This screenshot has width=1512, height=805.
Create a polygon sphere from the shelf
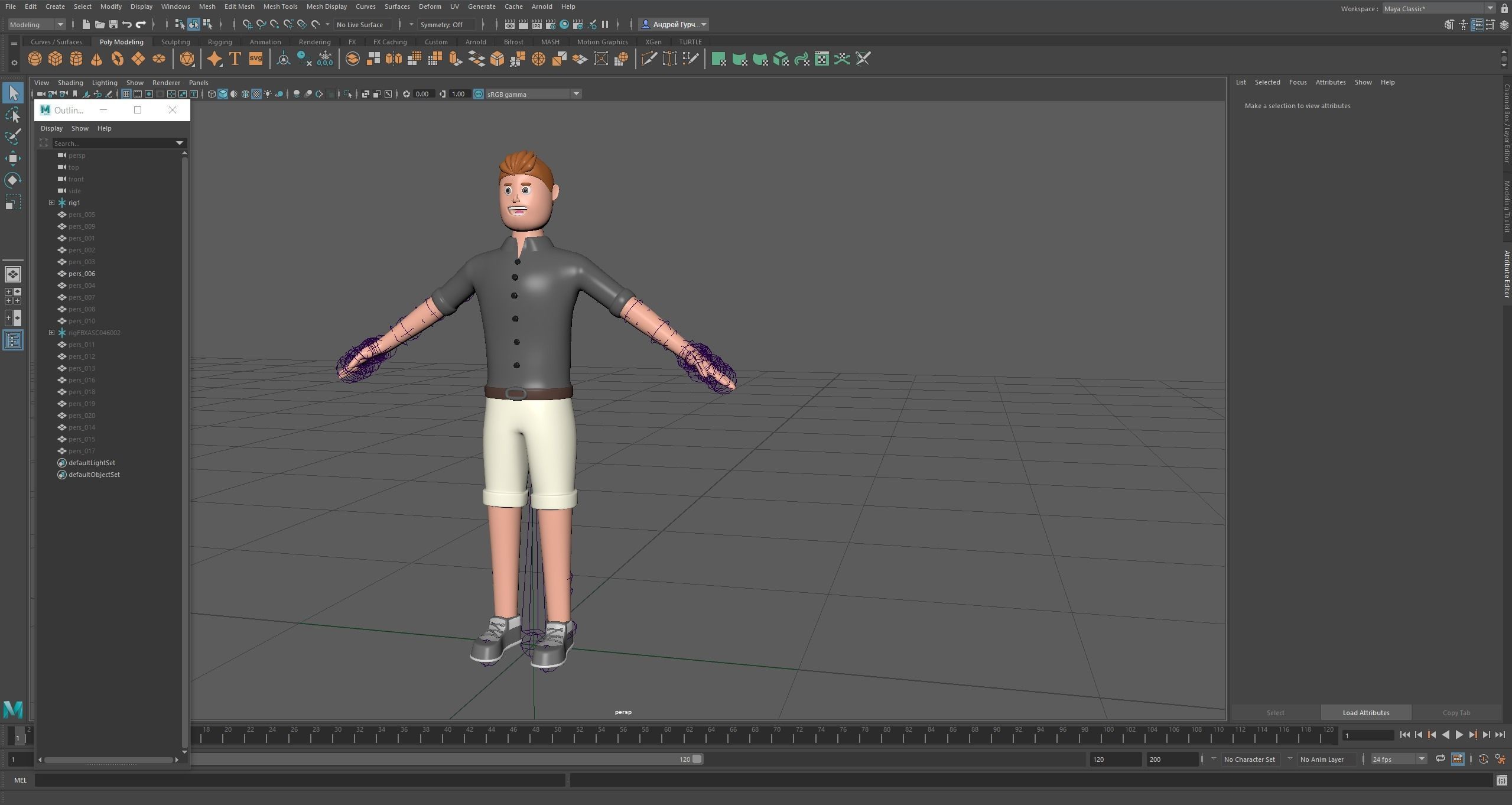click(35, 59)
